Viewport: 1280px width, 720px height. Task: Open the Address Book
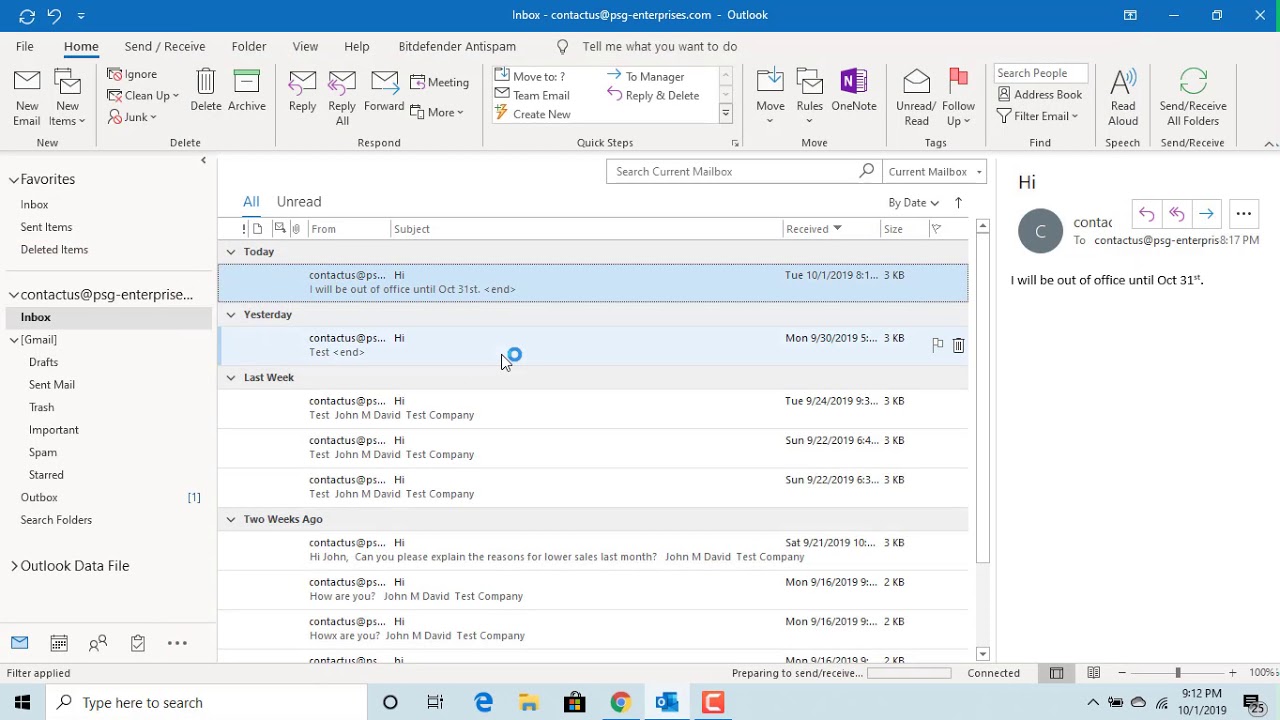click(1040, 94)
